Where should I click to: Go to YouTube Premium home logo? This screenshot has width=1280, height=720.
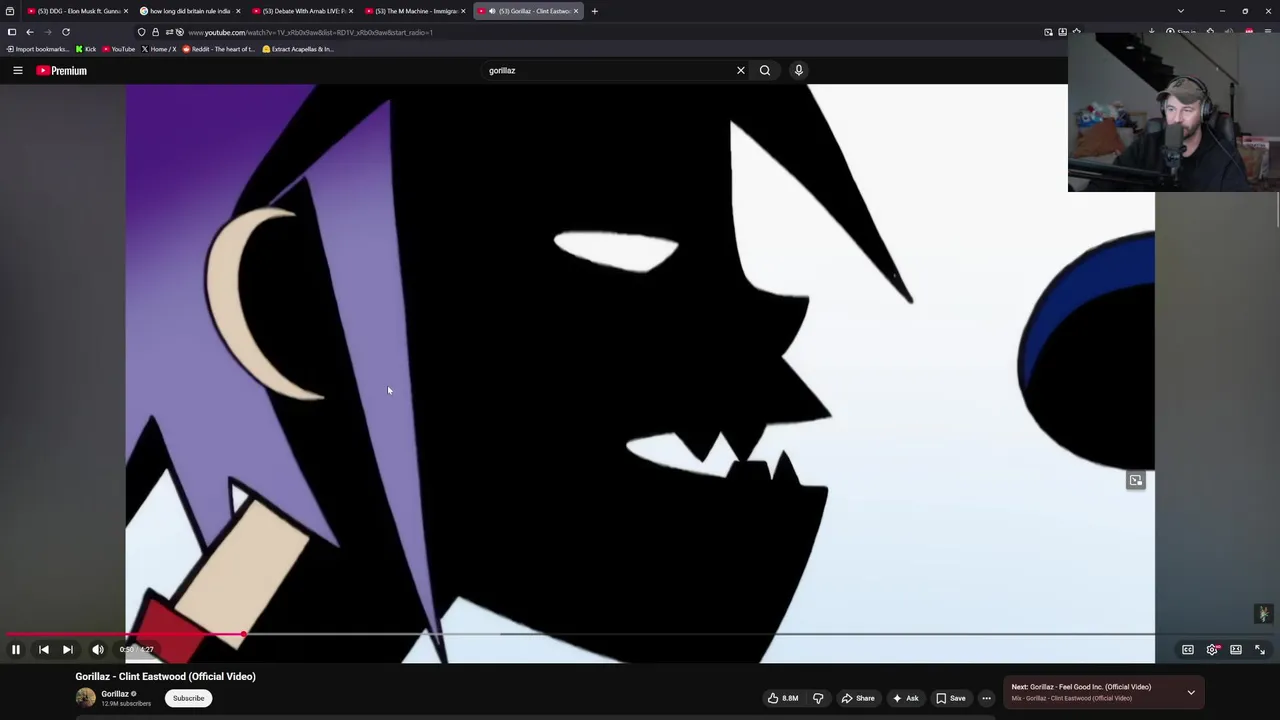click(62, 70)
